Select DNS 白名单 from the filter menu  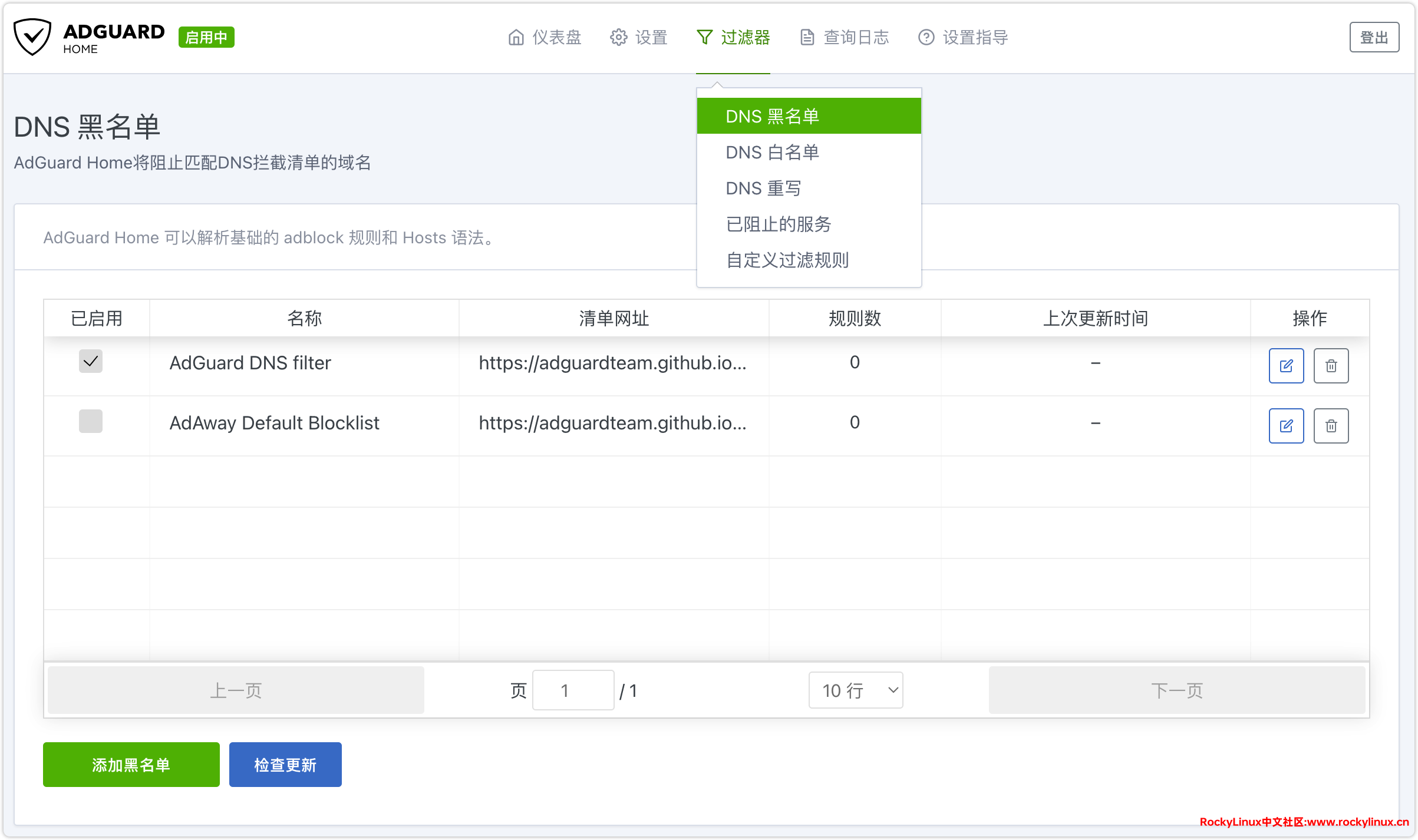[772, 153]
